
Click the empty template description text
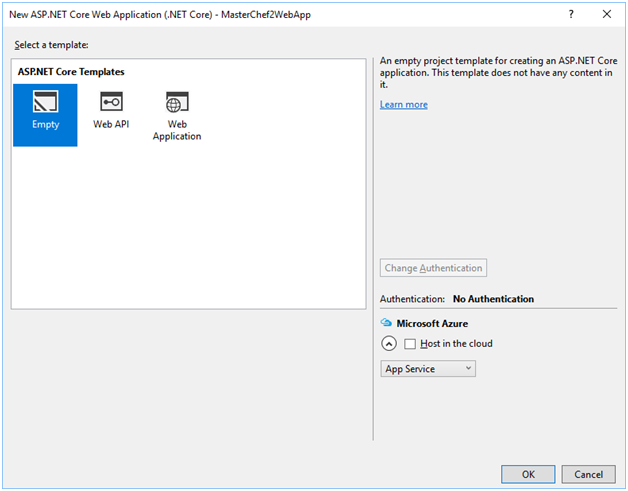pyautogui.click(x=498, y=72)
